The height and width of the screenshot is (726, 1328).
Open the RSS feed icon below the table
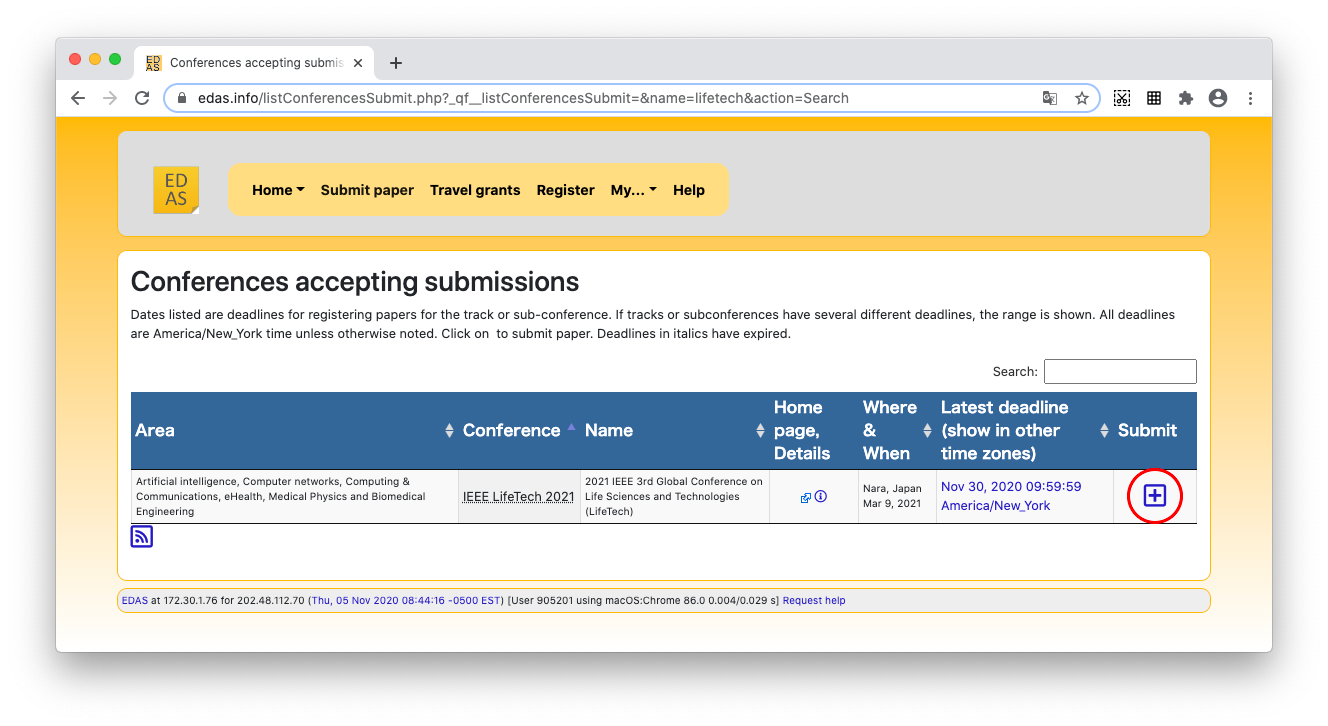[142, 537]
